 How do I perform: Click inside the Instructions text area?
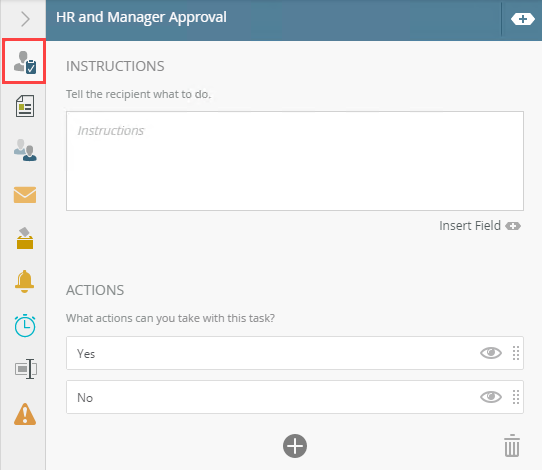tap(295, 161)
